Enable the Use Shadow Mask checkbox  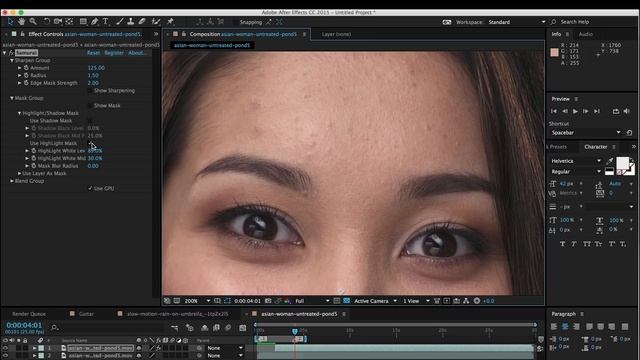point(90,121)
